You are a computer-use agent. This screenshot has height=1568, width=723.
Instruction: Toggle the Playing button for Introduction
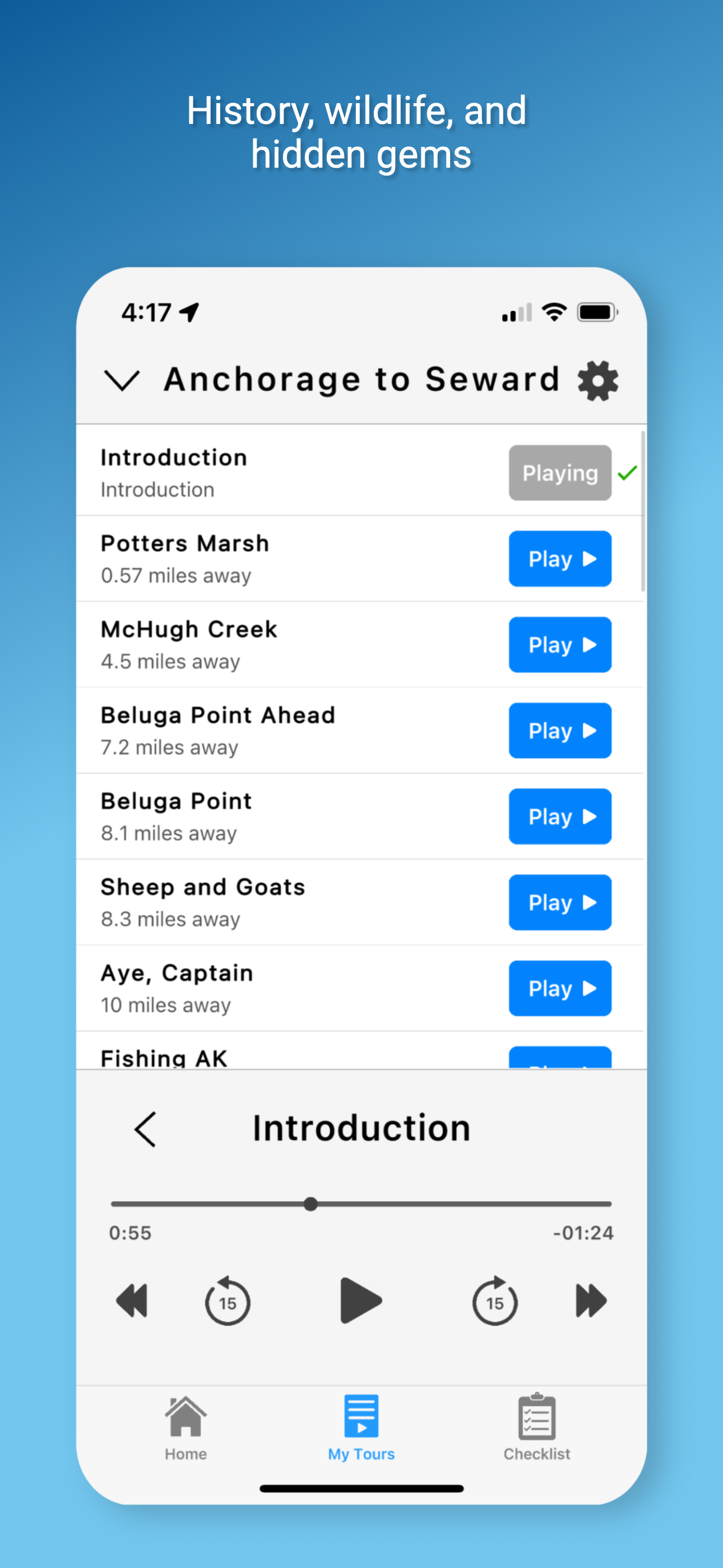[560, 473]
